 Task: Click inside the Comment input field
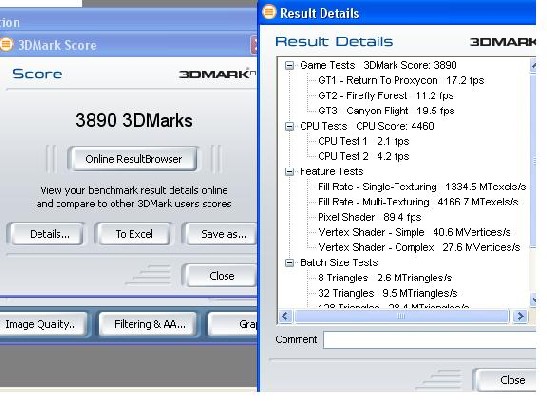click(x=429, y=340)
